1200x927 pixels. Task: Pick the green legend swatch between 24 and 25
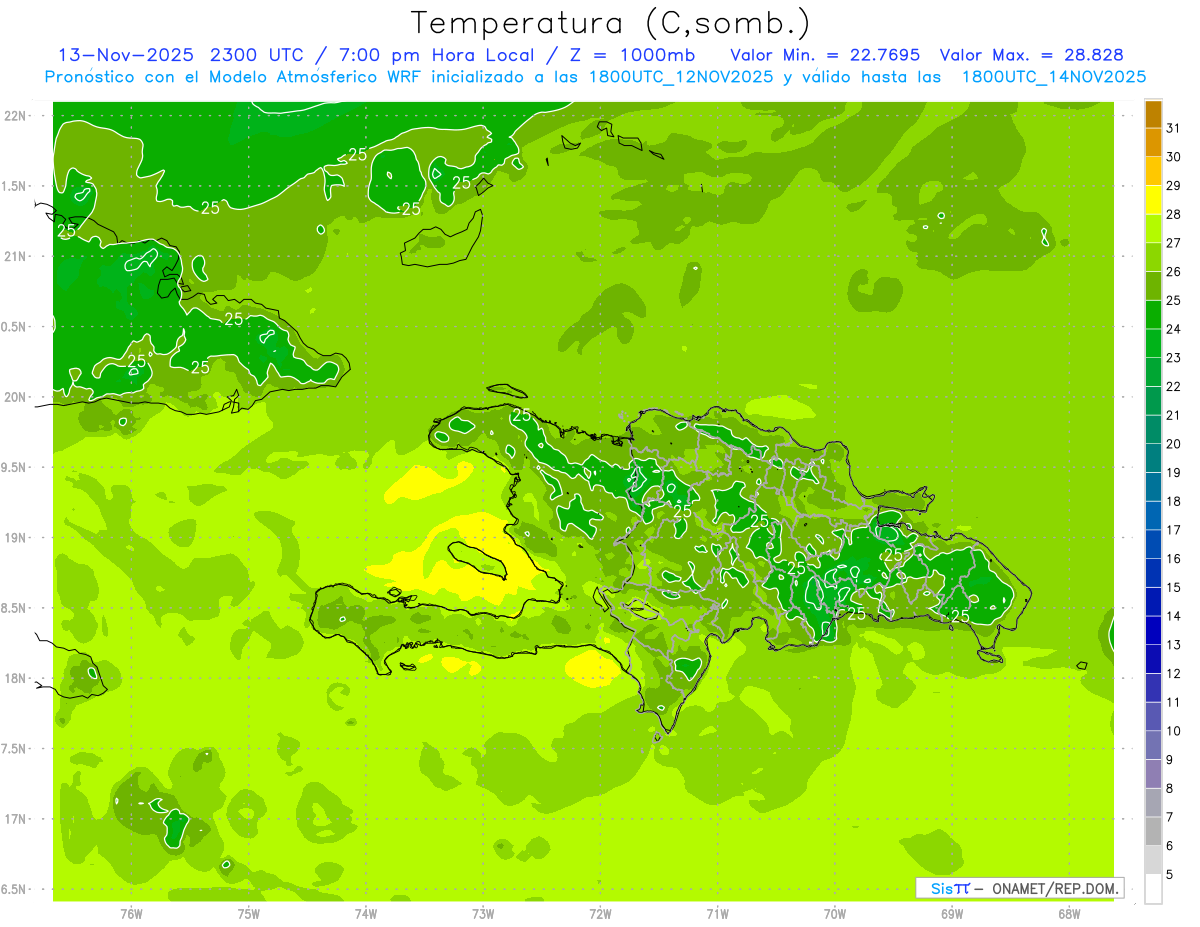point(1153,315)
